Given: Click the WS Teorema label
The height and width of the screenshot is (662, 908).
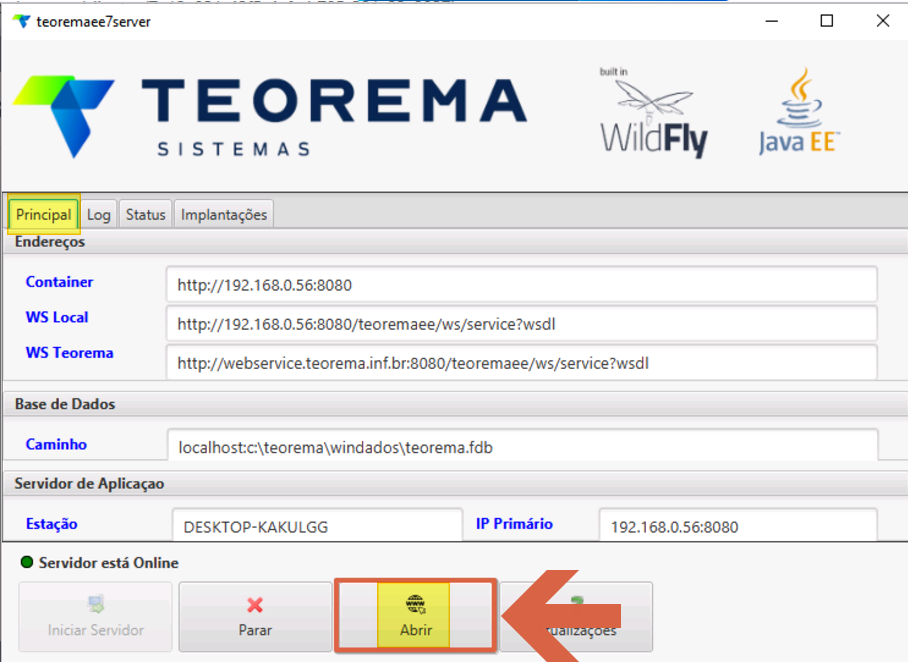Looking at the screenshot, I should (x=69, y=353).
